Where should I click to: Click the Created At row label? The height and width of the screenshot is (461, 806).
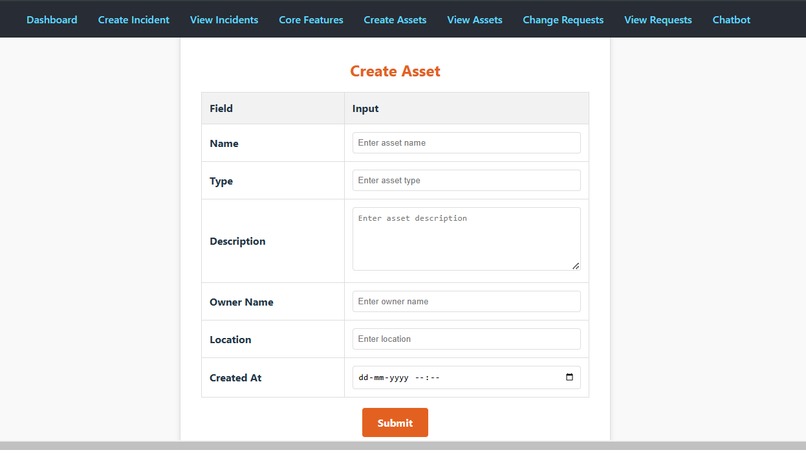tap(235, 378)
